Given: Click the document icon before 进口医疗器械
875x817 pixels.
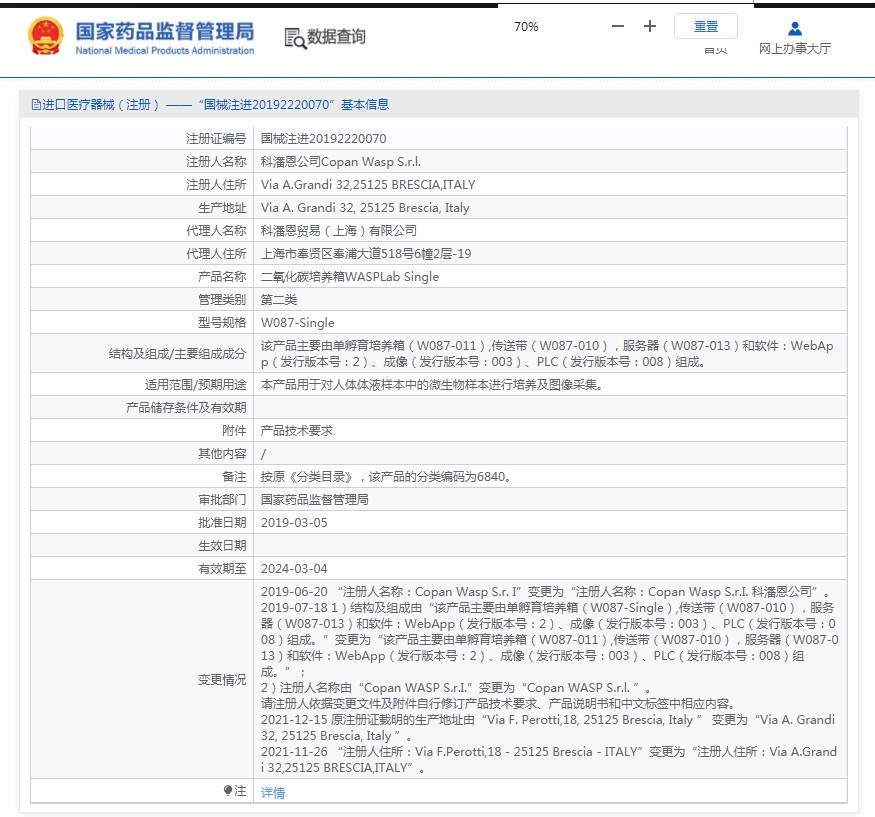Looking at the screenshot, I should [x=36, y=104].
